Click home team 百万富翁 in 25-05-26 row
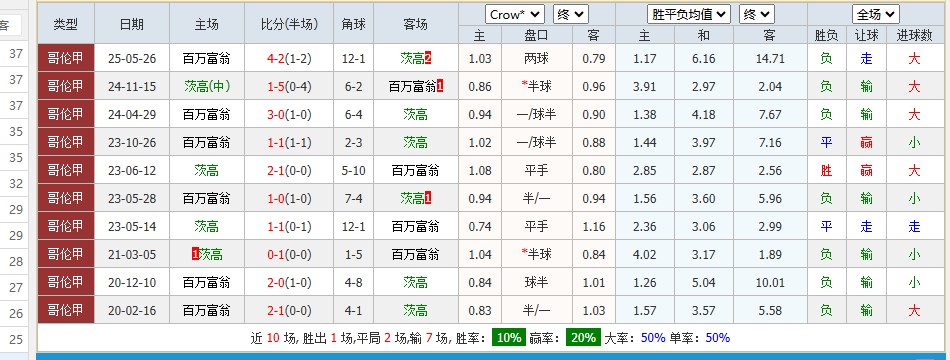Image resolution: width=950 pixels, height=360 pixels. pyautogui.click(x=207, y=59)
